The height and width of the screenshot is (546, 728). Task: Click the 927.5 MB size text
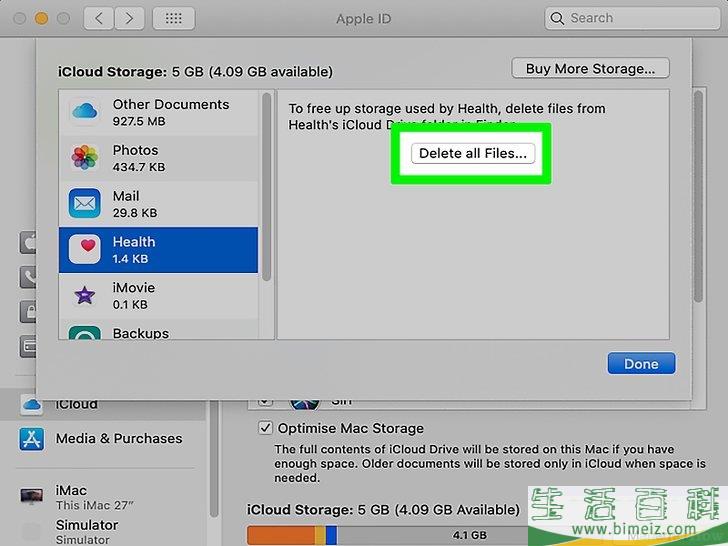point(139,121)
